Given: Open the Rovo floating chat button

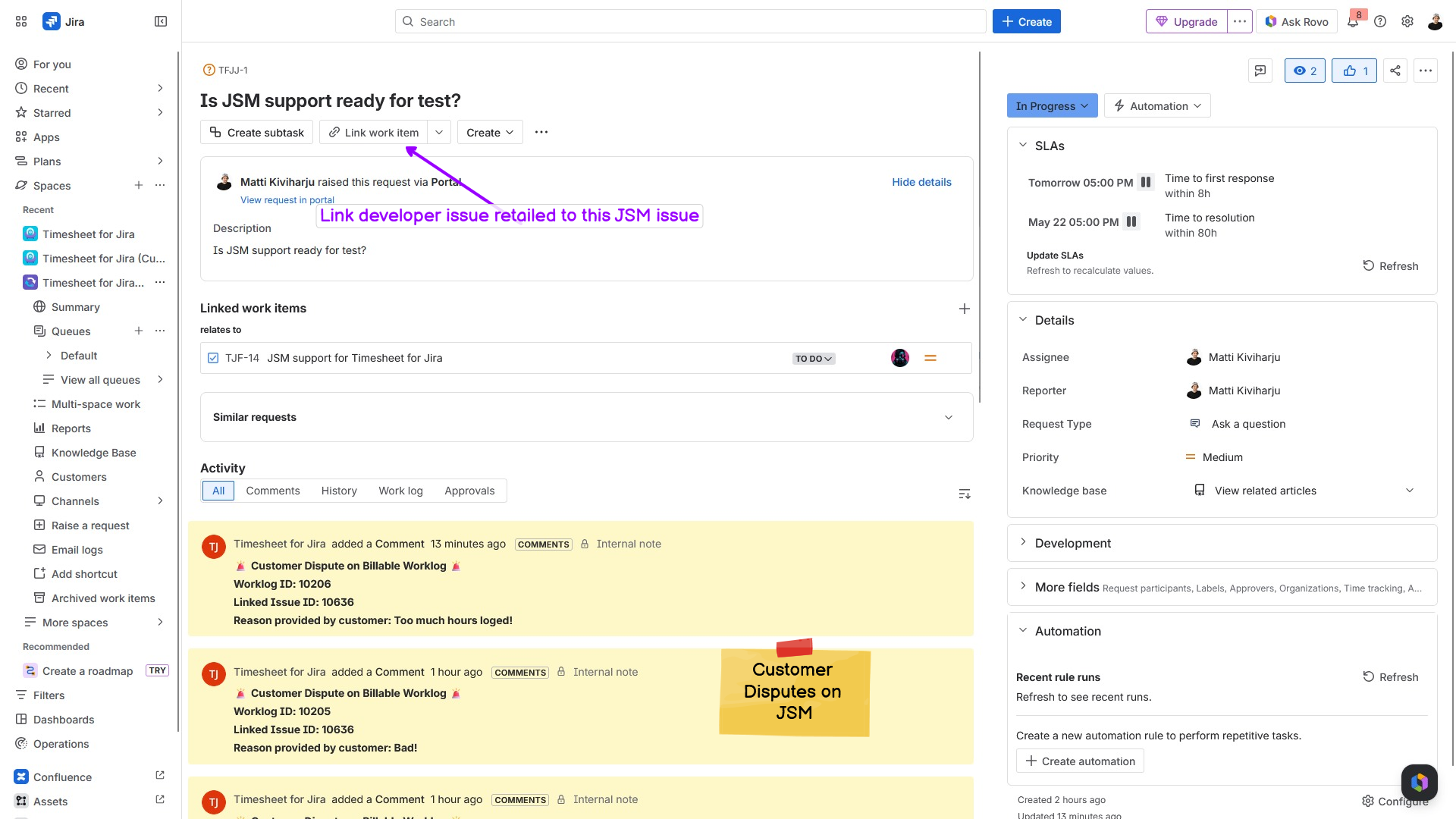Looking at the screenshot, I should click(1420, 783).
